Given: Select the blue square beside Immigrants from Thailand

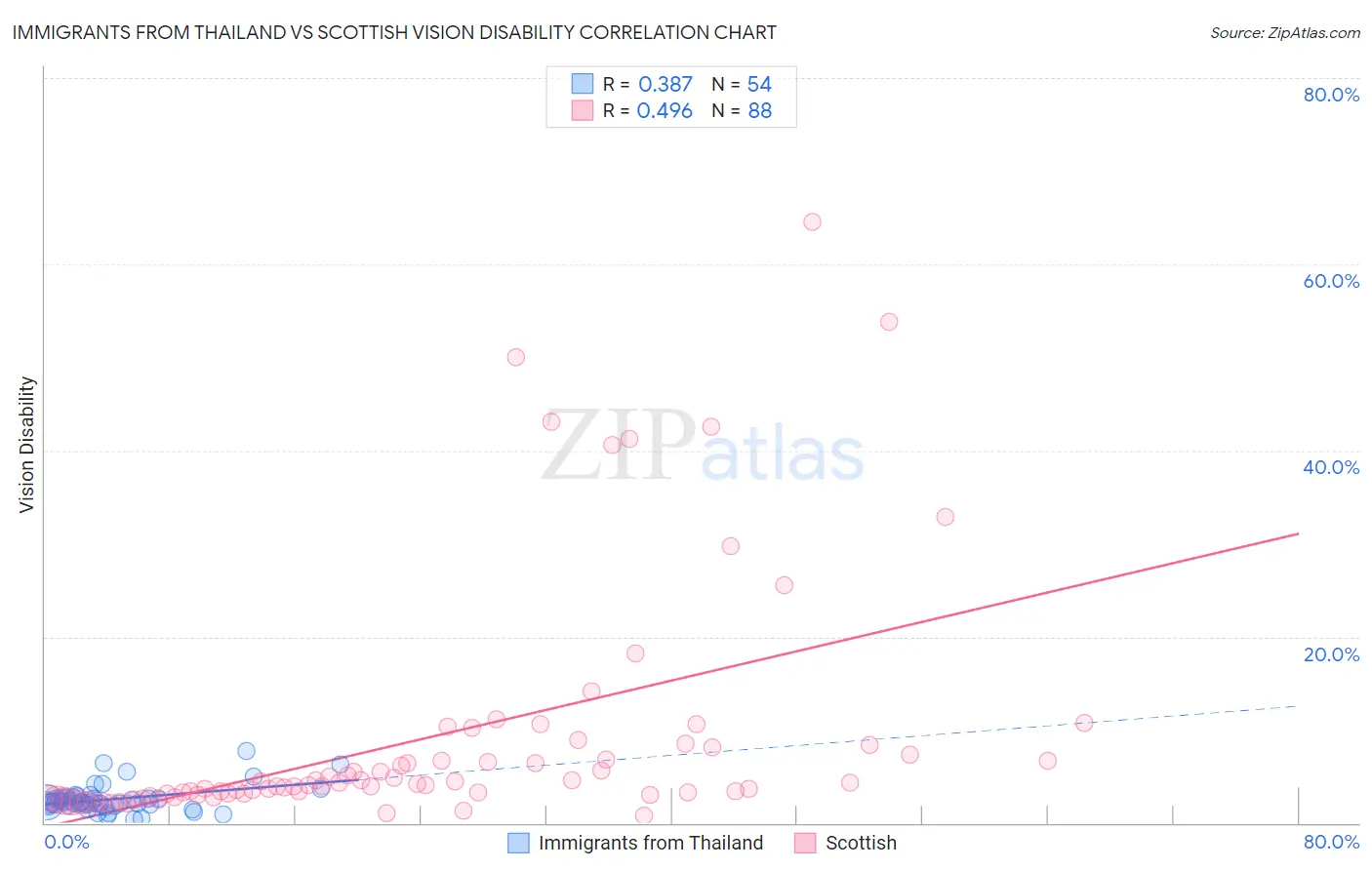Looking at the screenshot, I should pyautogui.click(x=518, y=843).
